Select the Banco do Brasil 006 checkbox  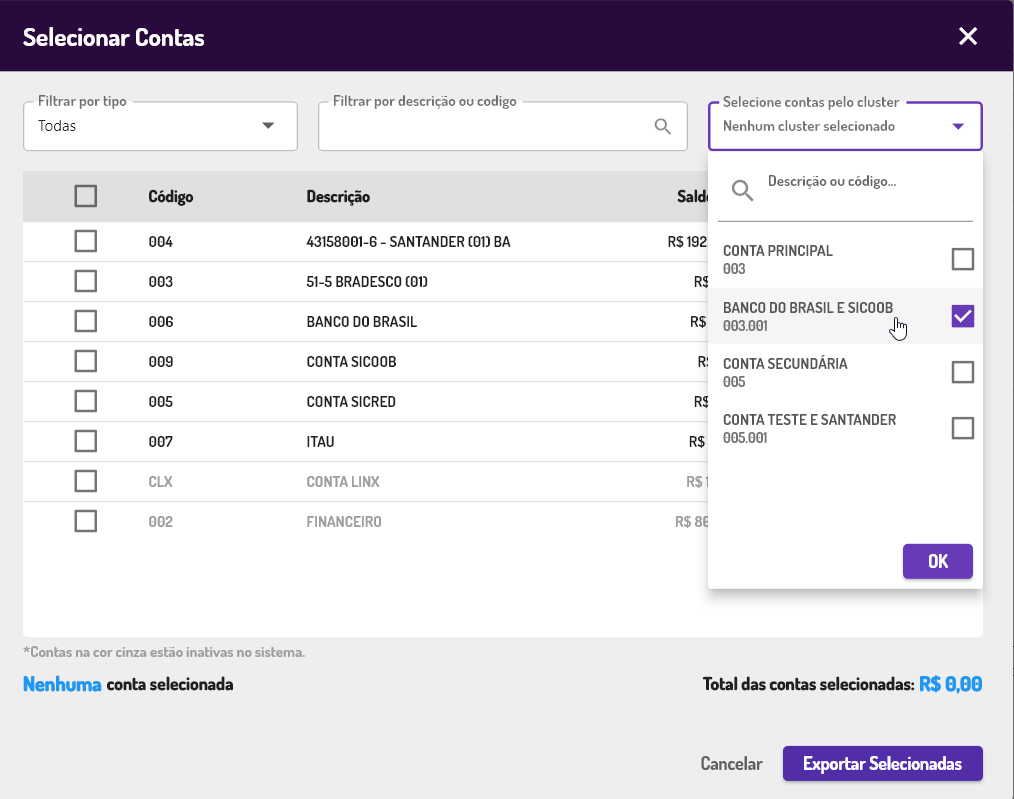tap(86, 321)
